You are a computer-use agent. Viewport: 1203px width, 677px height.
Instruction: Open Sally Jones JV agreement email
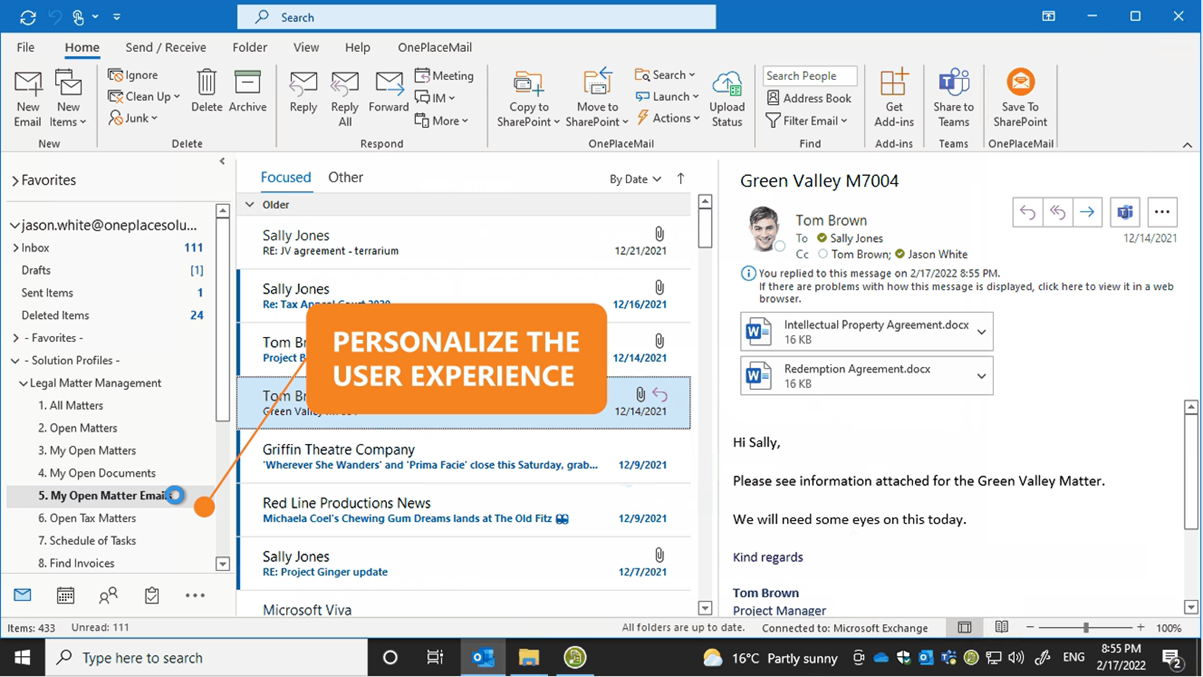(464, 242)
